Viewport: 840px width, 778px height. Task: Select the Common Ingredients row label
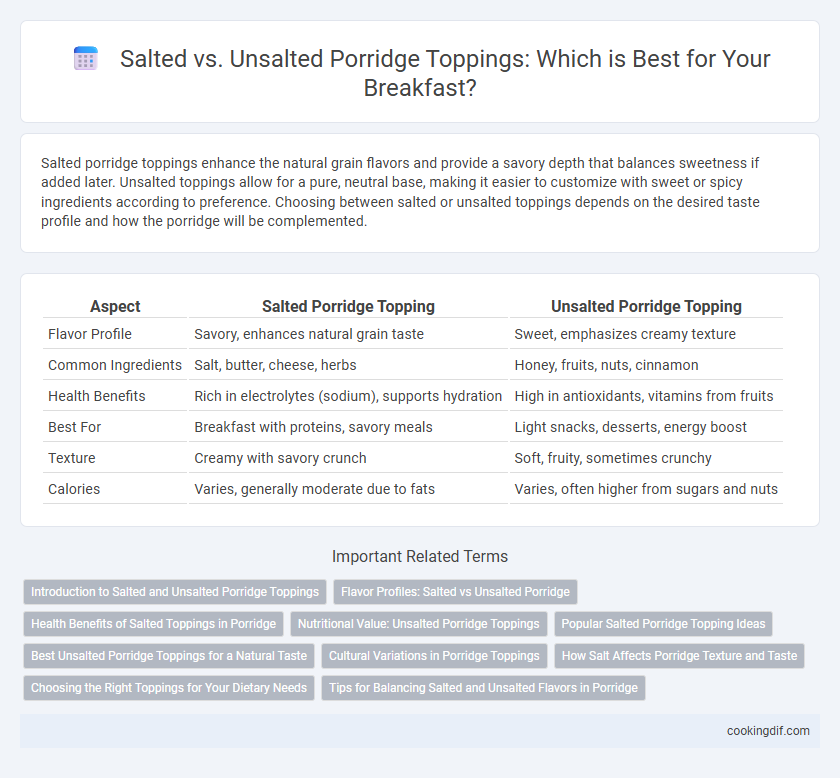click(x=115, y=365)
